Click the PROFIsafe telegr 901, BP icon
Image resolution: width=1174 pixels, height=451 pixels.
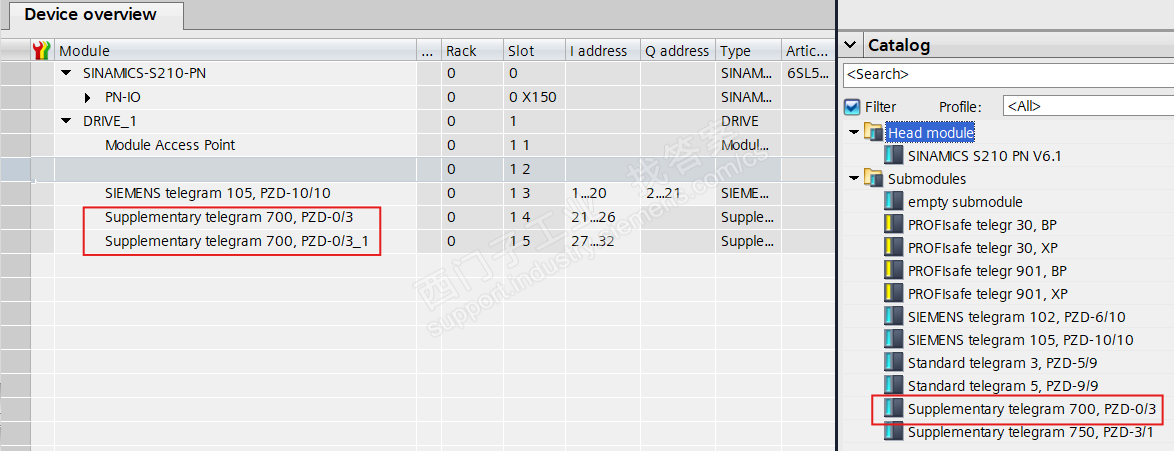(893, 270)
